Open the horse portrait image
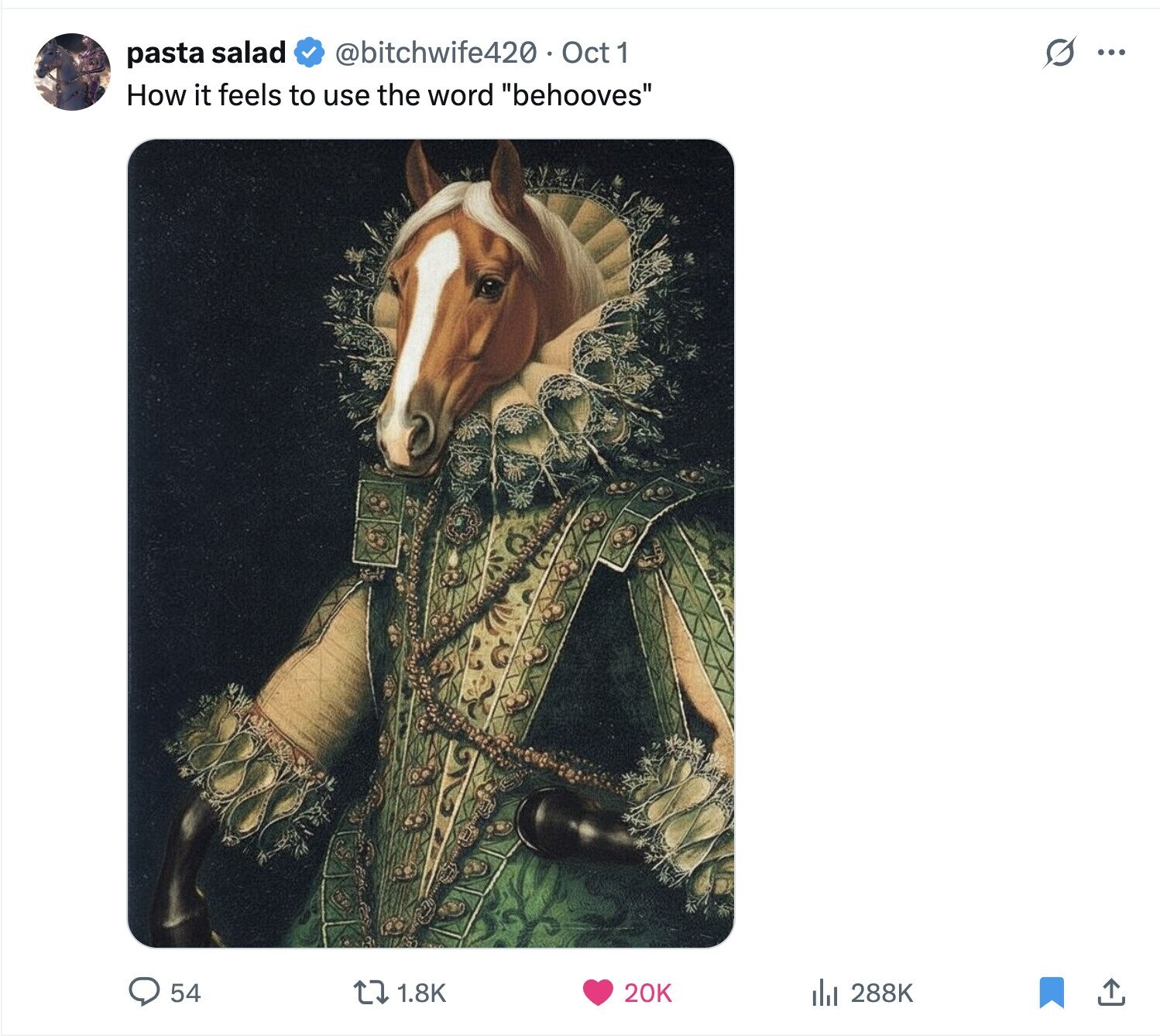 [430, 543]
